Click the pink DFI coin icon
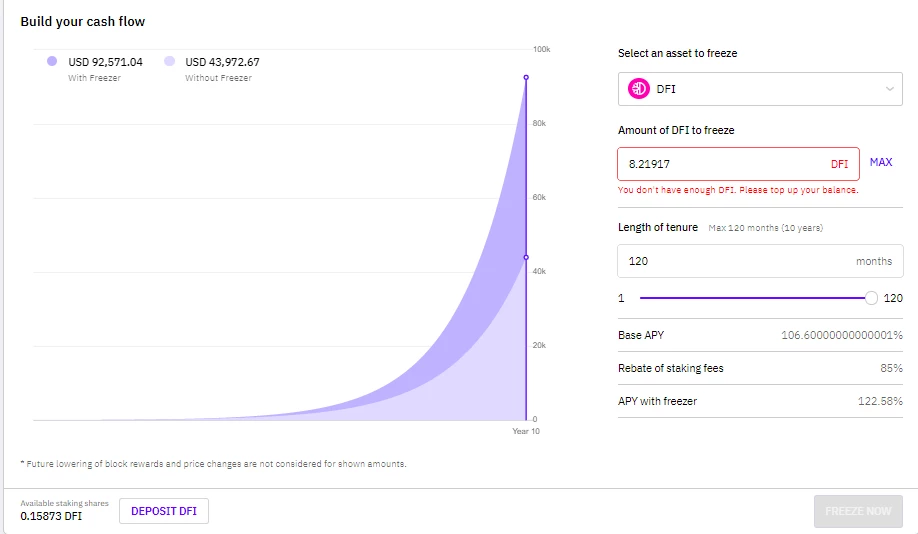This screenshot has width=918, height=534. [639, 89]
